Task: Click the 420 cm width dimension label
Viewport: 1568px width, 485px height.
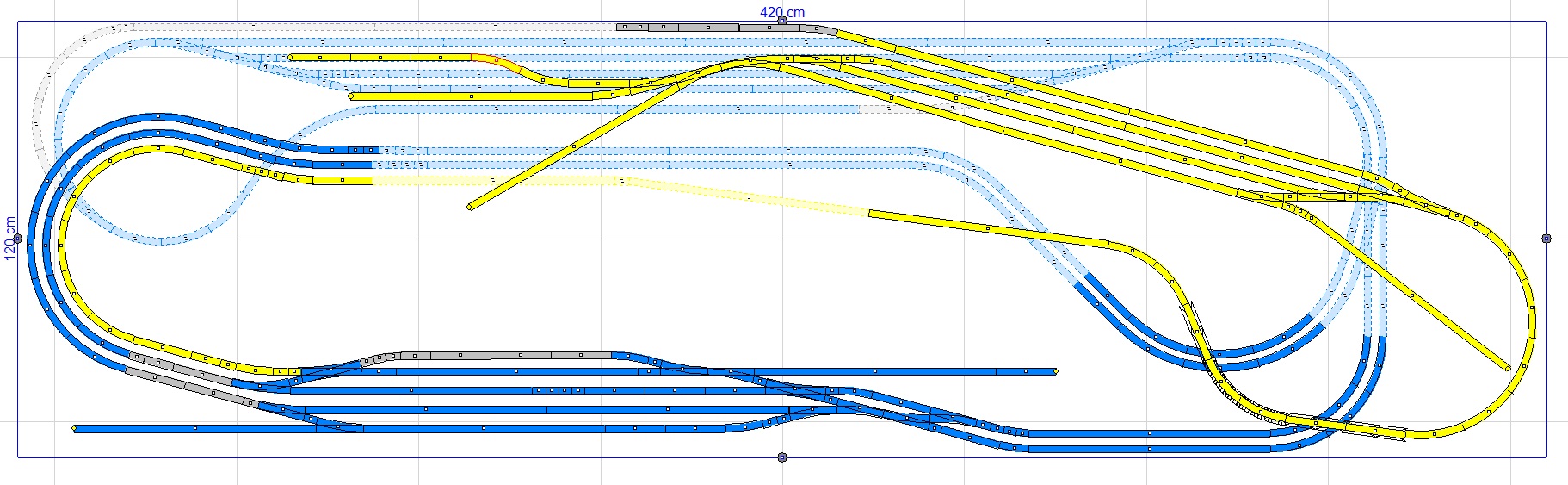Action: click(x=782, y=11)
